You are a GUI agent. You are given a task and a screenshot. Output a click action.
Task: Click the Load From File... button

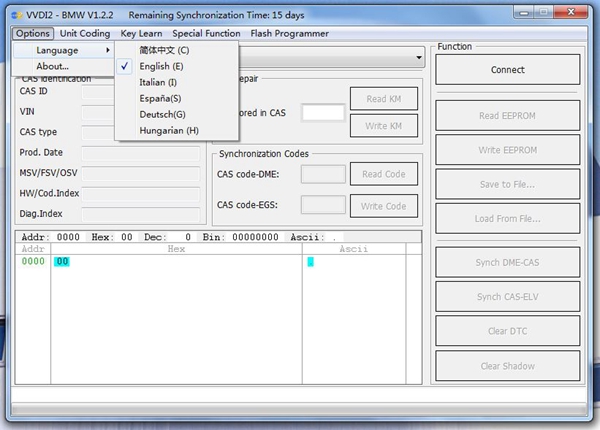(x=507, y=218)
